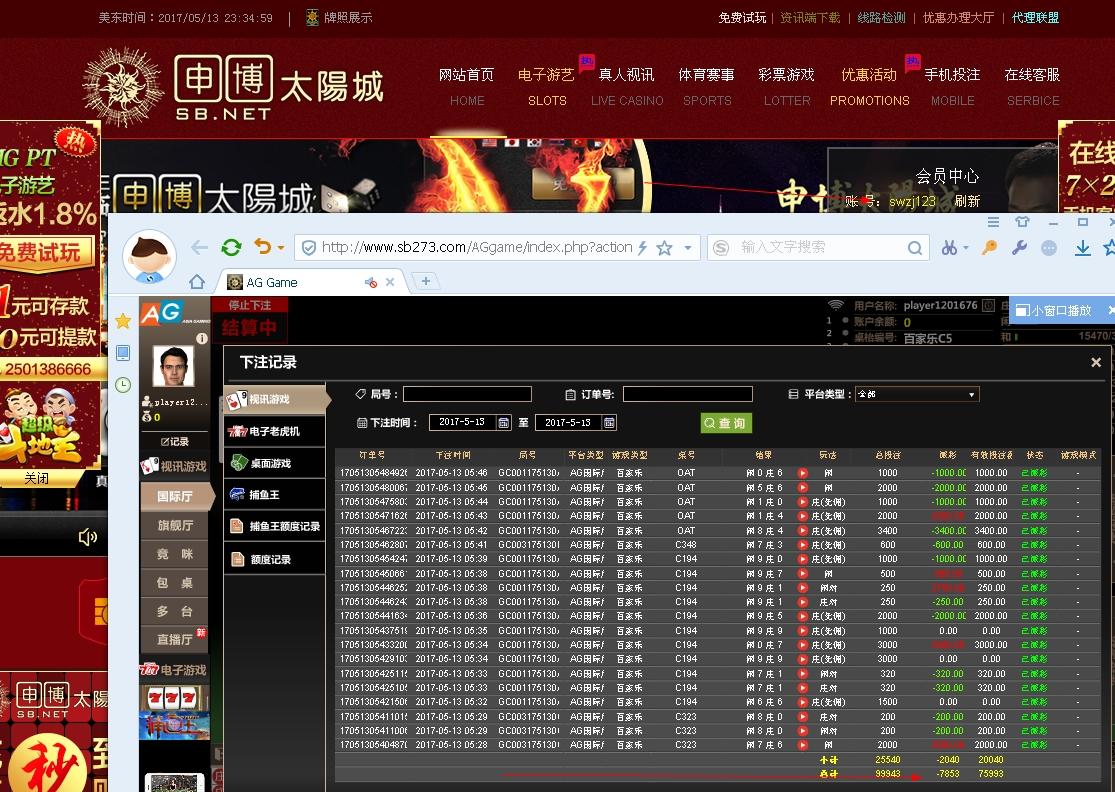Toggle the speaker volume icon on left panel
Viewport: 1115px width, 792px height.
point(87,537)
